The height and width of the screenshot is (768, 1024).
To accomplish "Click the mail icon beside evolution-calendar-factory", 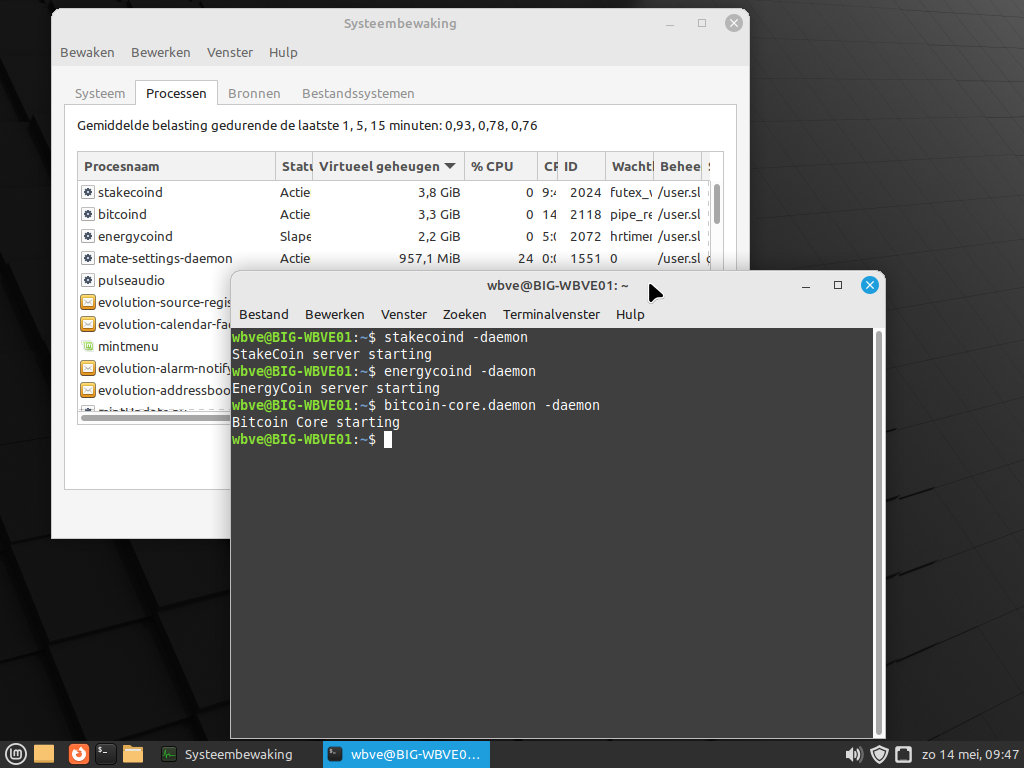I will 88,324.
